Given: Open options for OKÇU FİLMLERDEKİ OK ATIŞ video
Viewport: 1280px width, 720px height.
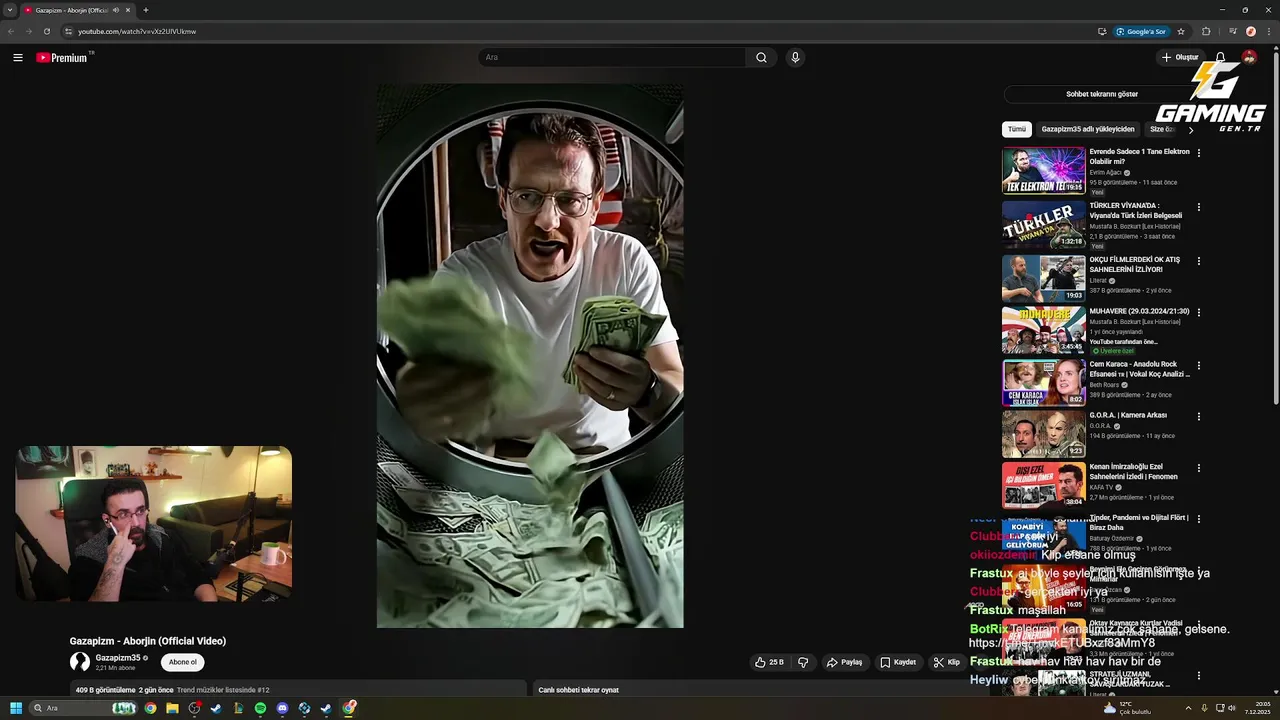Looking at the screenshot, I should 1199,261.
